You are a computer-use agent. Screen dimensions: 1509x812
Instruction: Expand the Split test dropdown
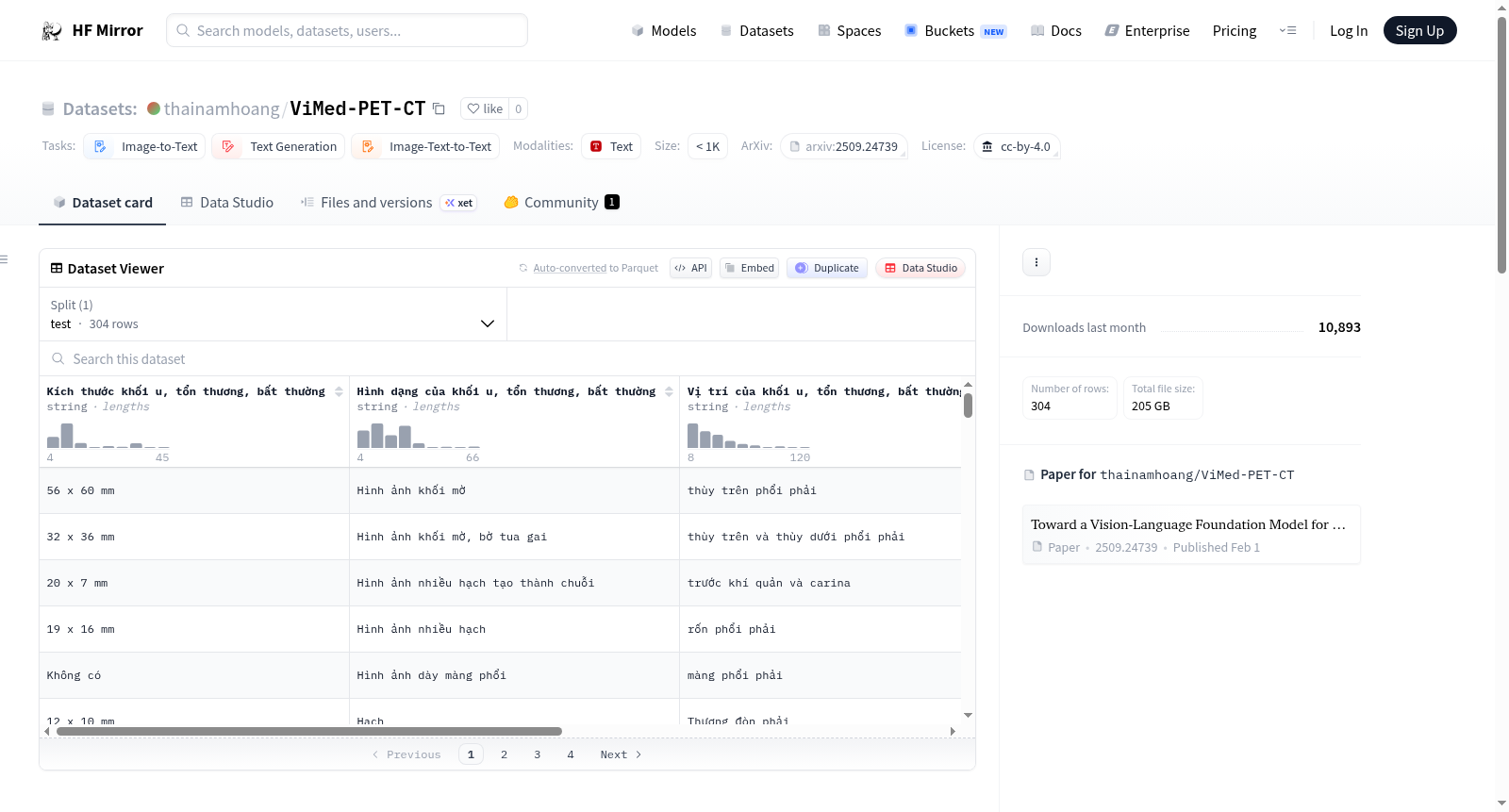click(x=274, y=314)
